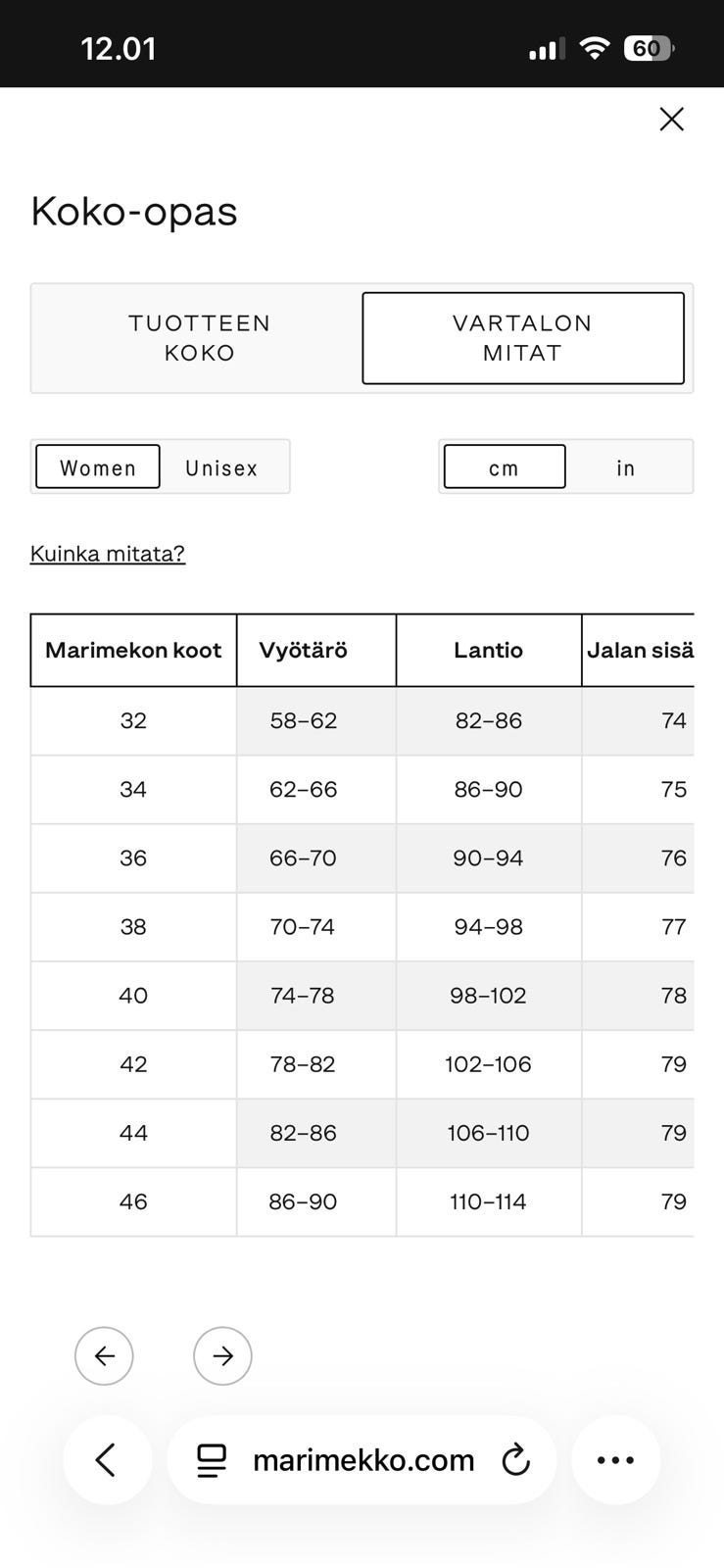
Task: Select the Lantio column header
Action: 489,650
